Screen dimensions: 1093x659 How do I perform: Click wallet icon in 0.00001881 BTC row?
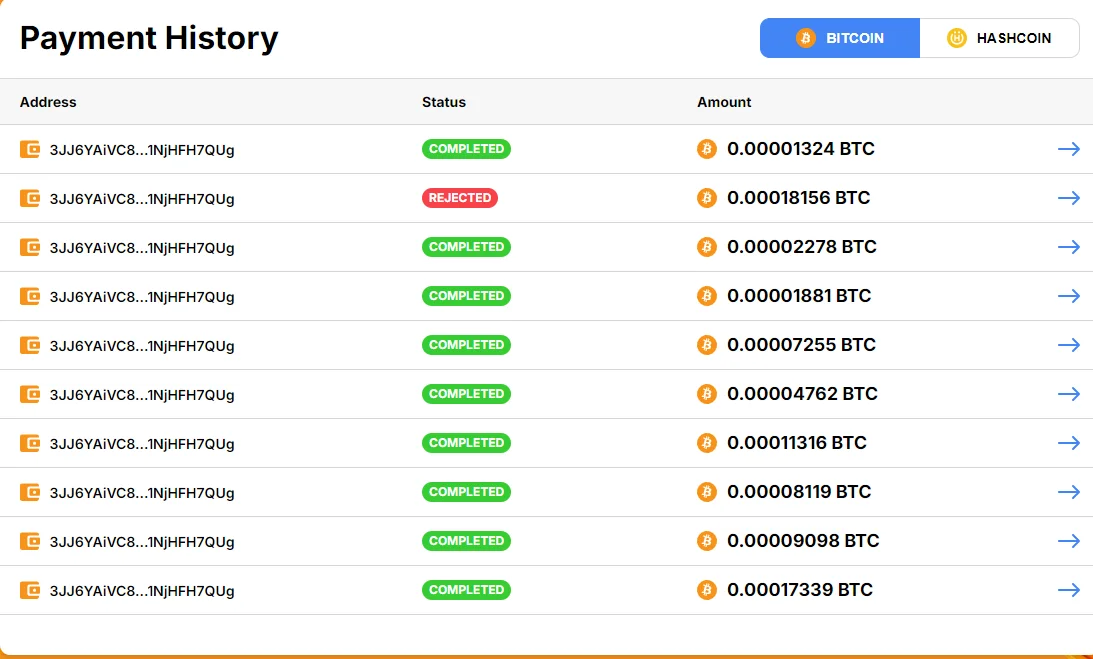click(x=30, y=296)
